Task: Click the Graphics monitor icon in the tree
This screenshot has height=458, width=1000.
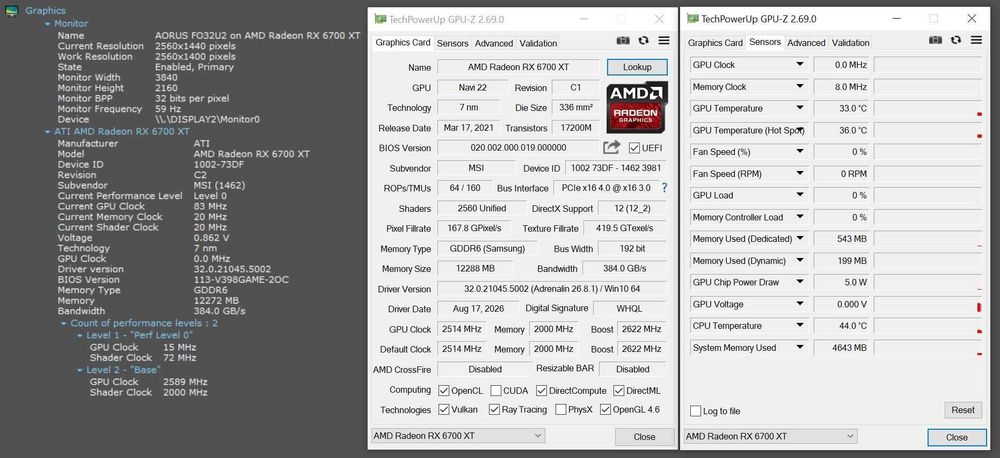Action: pyautogui.click(x=11, y=11)
